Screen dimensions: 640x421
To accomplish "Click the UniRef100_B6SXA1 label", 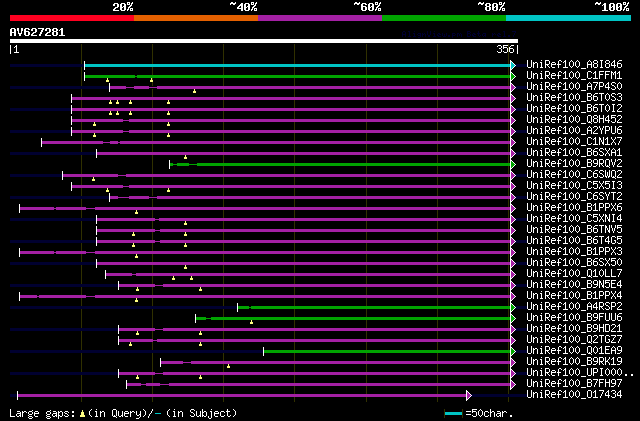I will (574, 152).
